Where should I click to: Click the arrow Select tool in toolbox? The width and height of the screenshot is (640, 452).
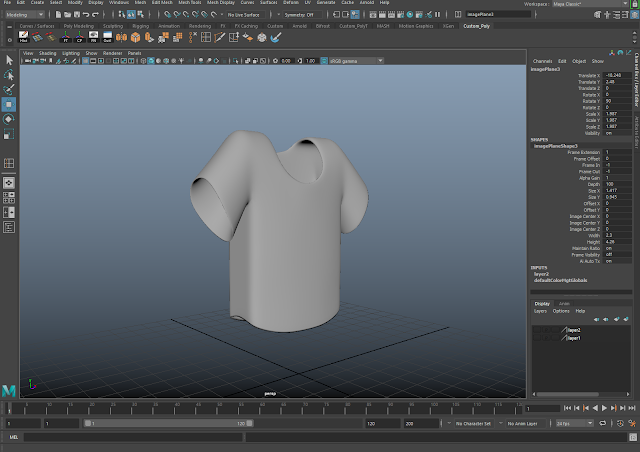point(9,59)
